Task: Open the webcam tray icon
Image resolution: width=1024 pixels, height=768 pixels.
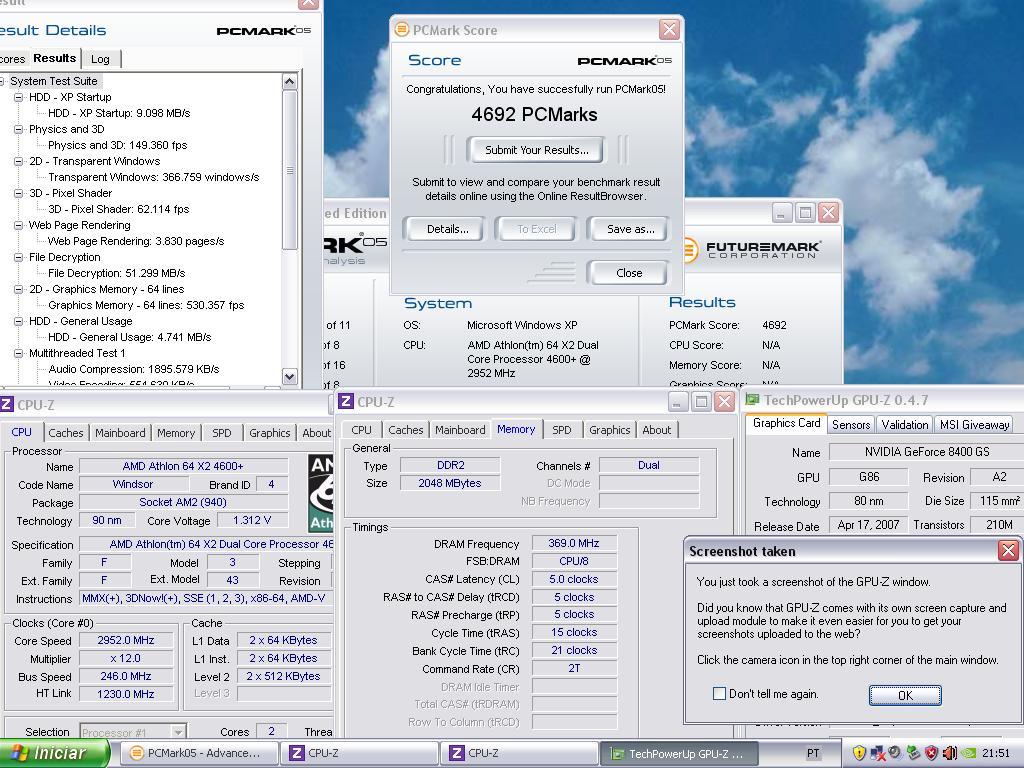Action: click(x=895, y=753)
